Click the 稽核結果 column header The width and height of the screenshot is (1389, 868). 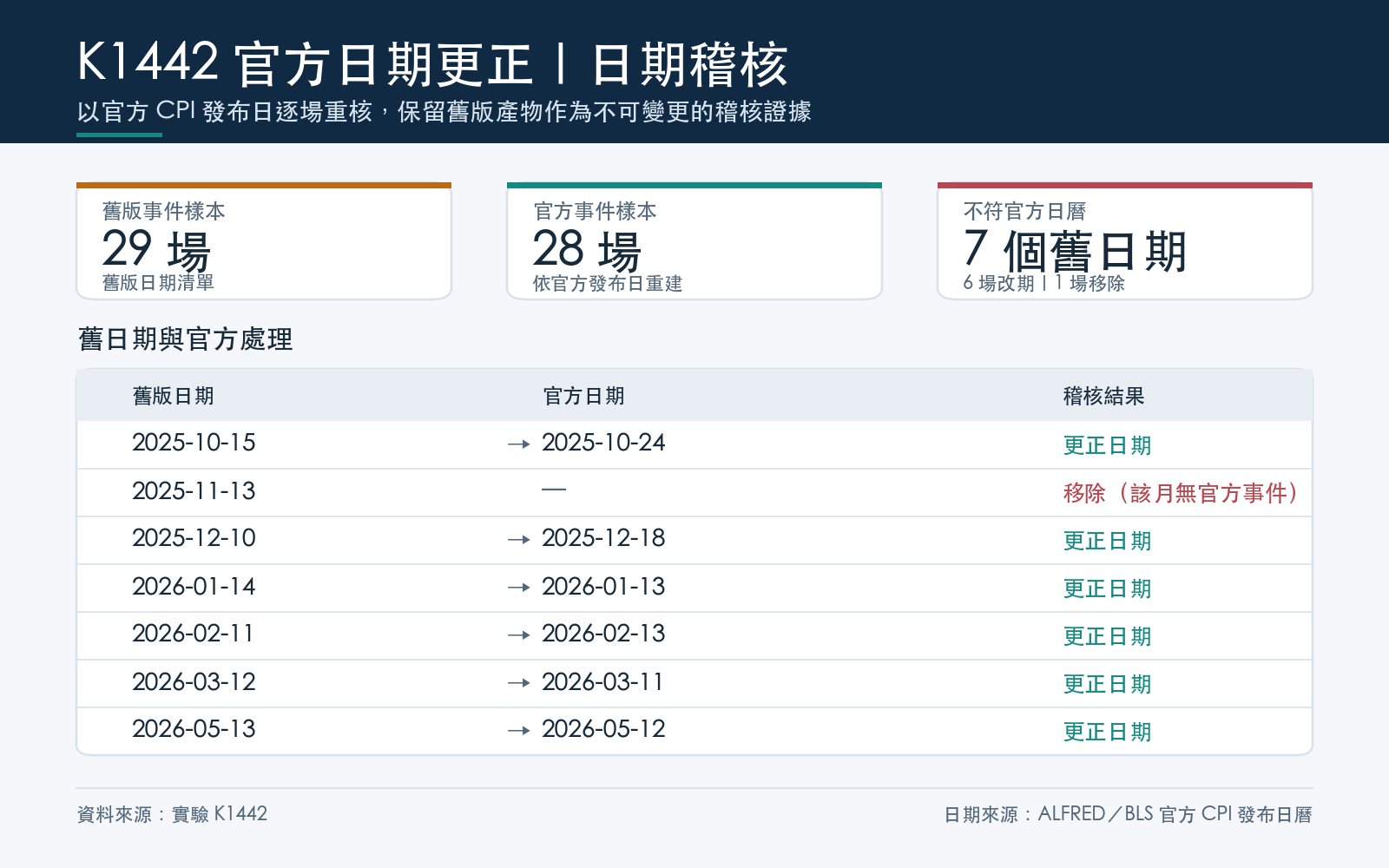pyautogui.click(x=1103, y=396)
